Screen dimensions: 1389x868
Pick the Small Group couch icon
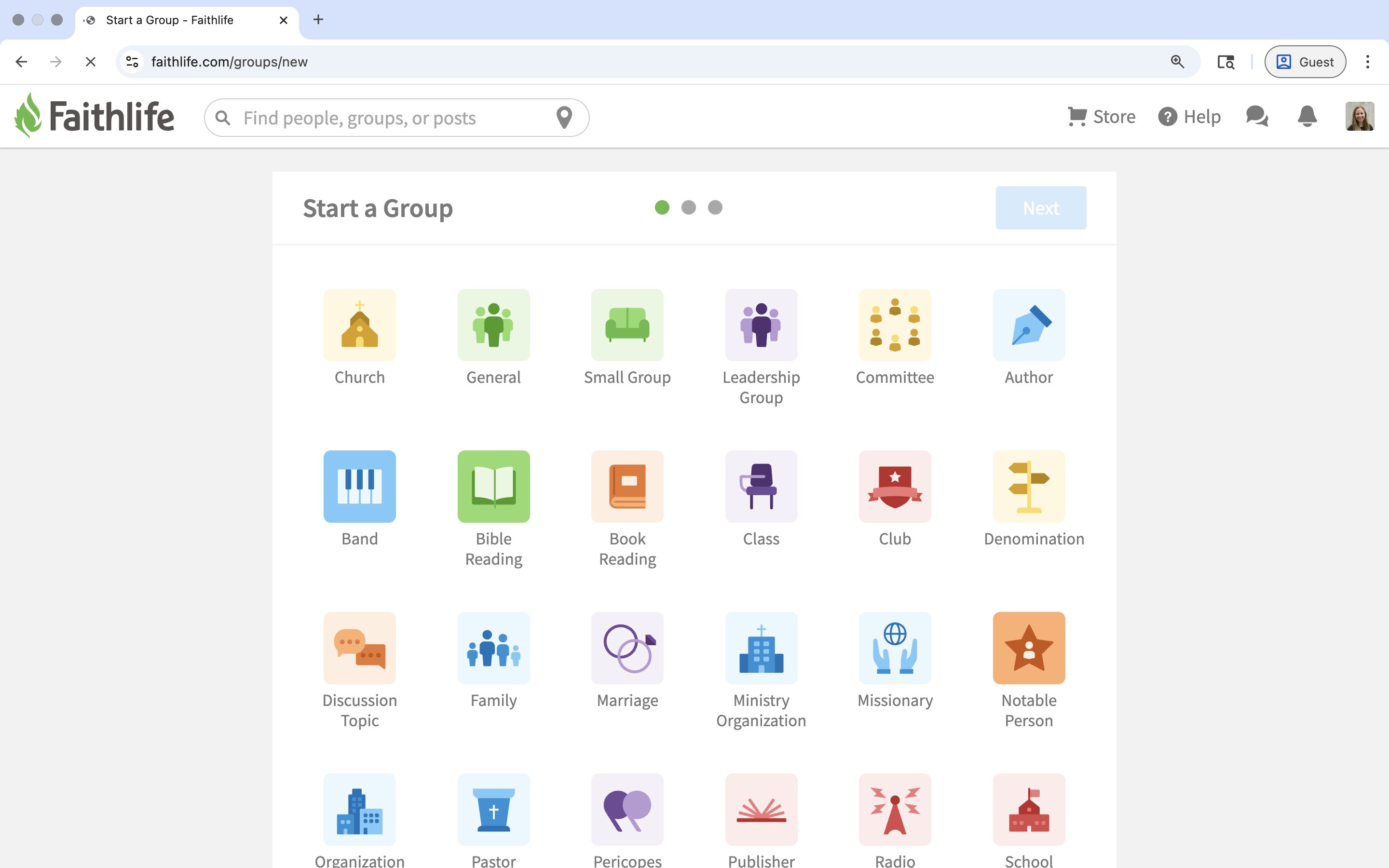627,325
